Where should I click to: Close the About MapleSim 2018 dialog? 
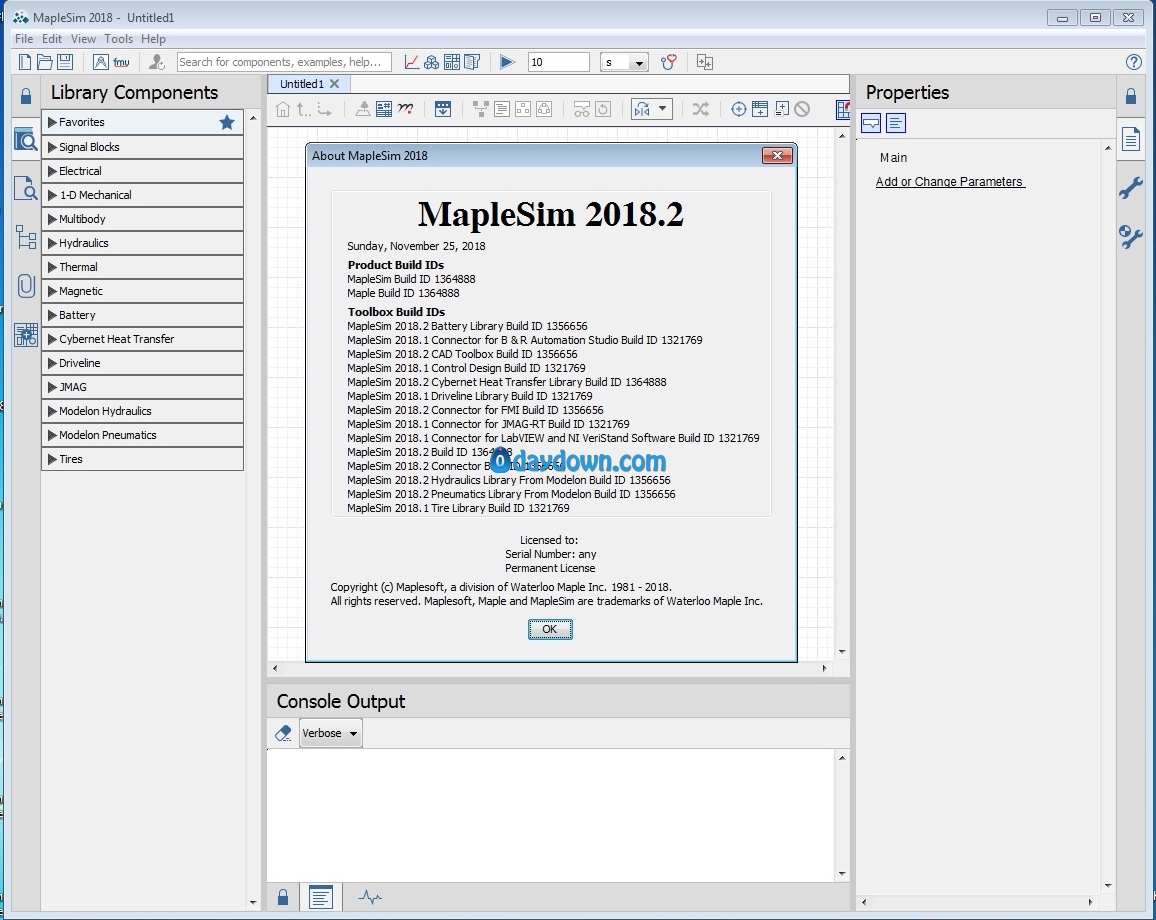777,156
